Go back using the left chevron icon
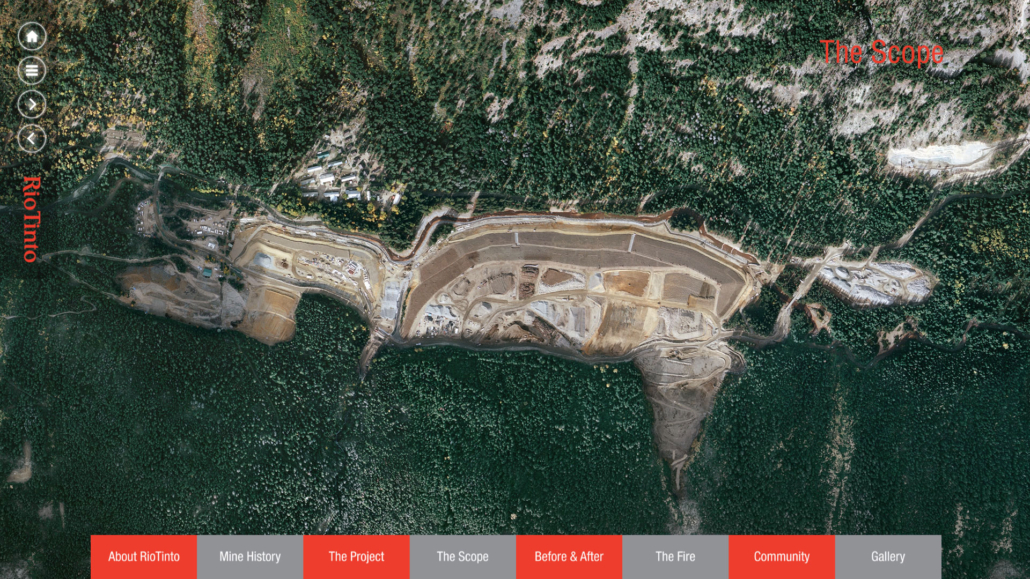 coord(32,138)
